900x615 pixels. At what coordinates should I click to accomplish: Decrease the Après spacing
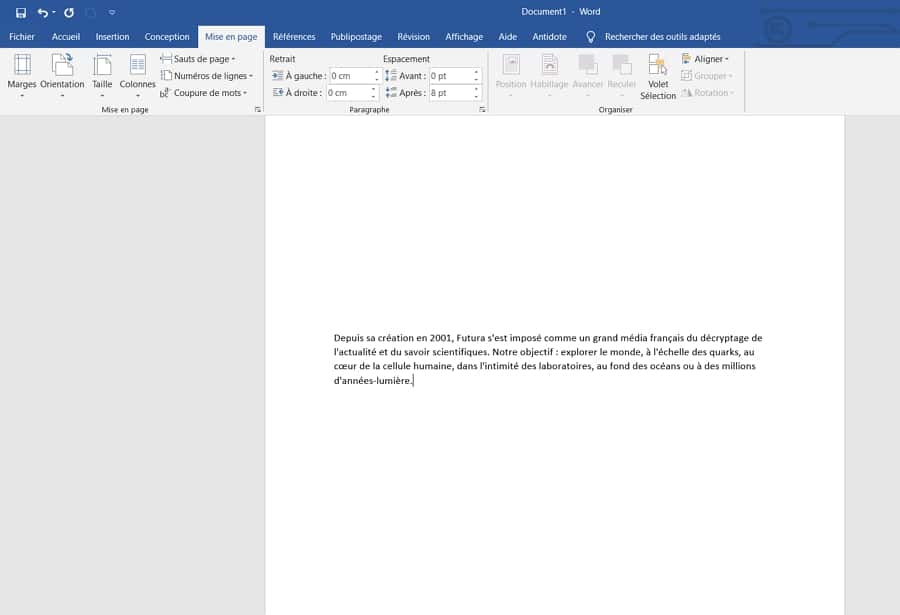[x=476, y=96]
